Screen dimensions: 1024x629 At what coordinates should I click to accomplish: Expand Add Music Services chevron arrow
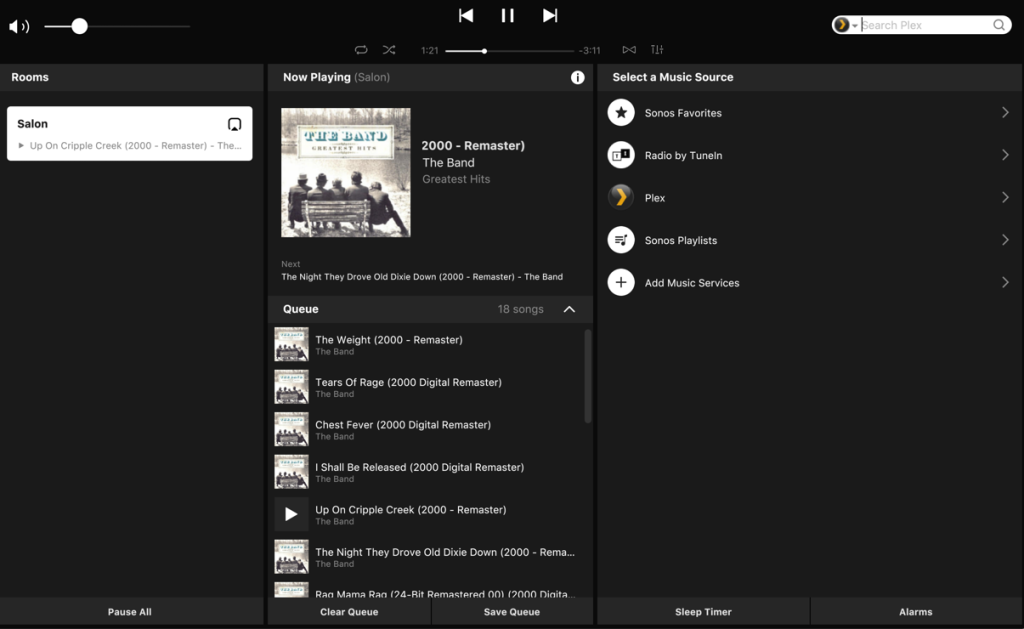point(1005,282)
